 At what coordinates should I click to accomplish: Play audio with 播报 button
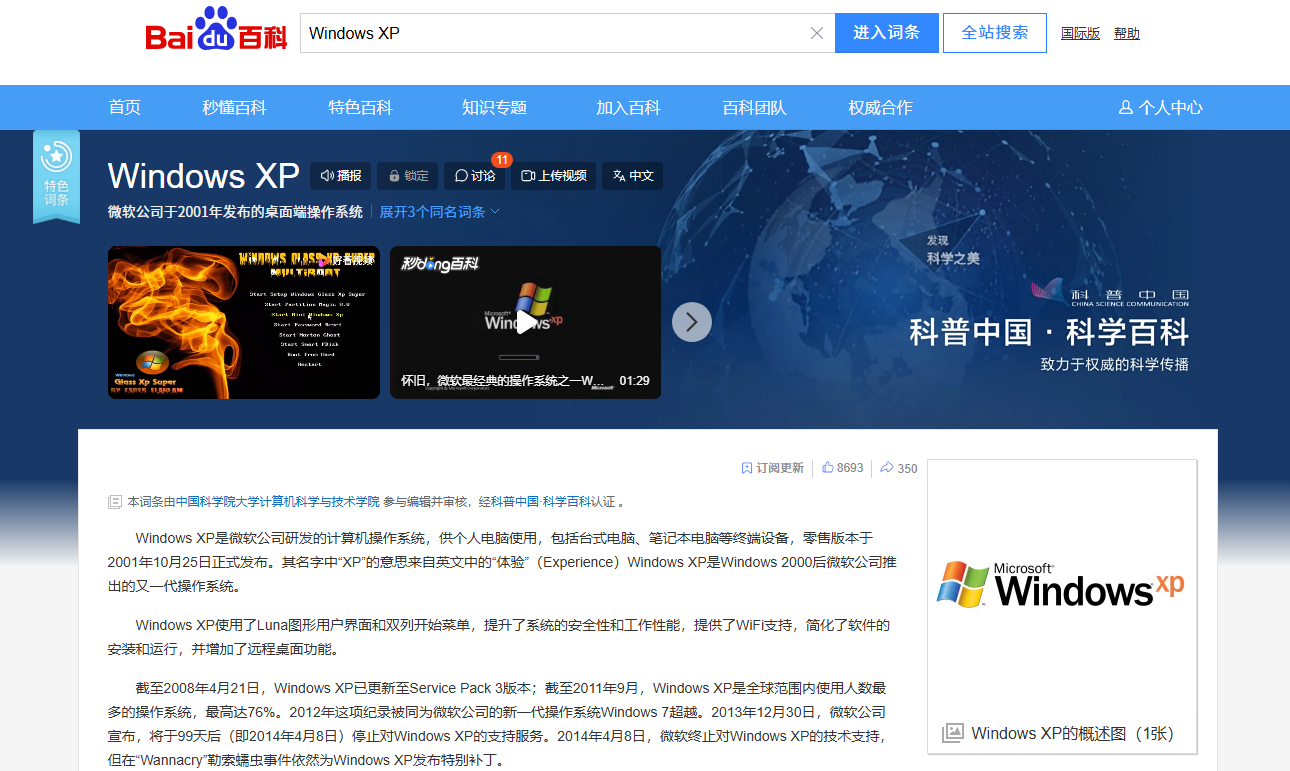[x=341, y=176]
